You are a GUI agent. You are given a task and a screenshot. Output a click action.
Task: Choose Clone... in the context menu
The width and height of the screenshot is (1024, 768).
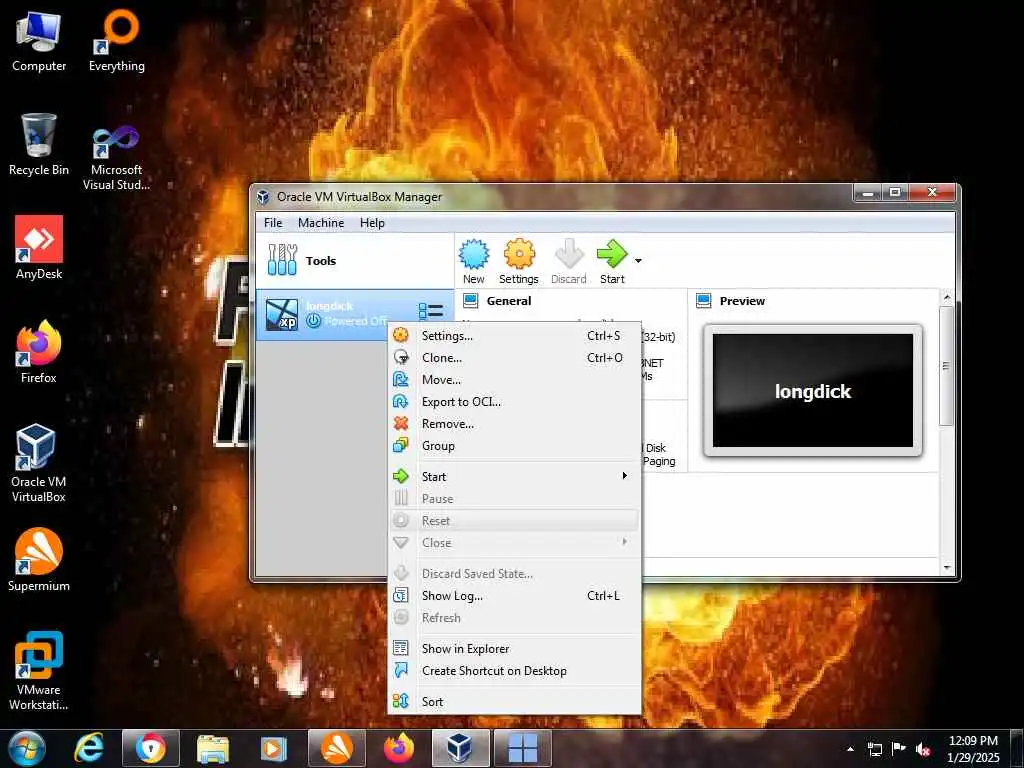point(514,358)
